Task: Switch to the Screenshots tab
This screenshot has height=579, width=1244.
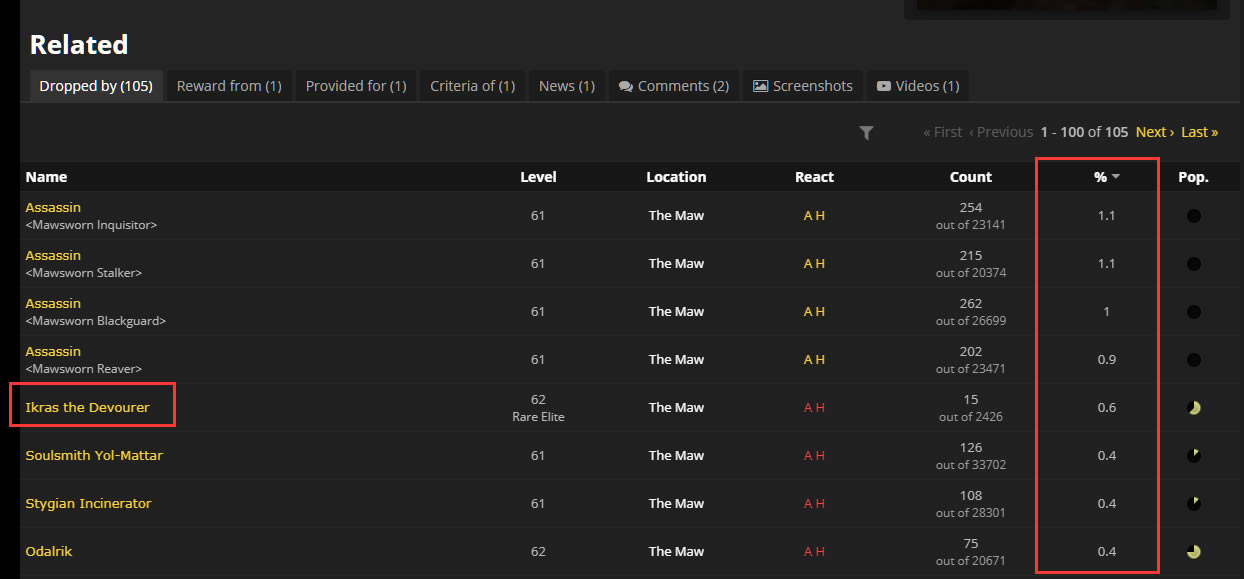Action: 803,86
